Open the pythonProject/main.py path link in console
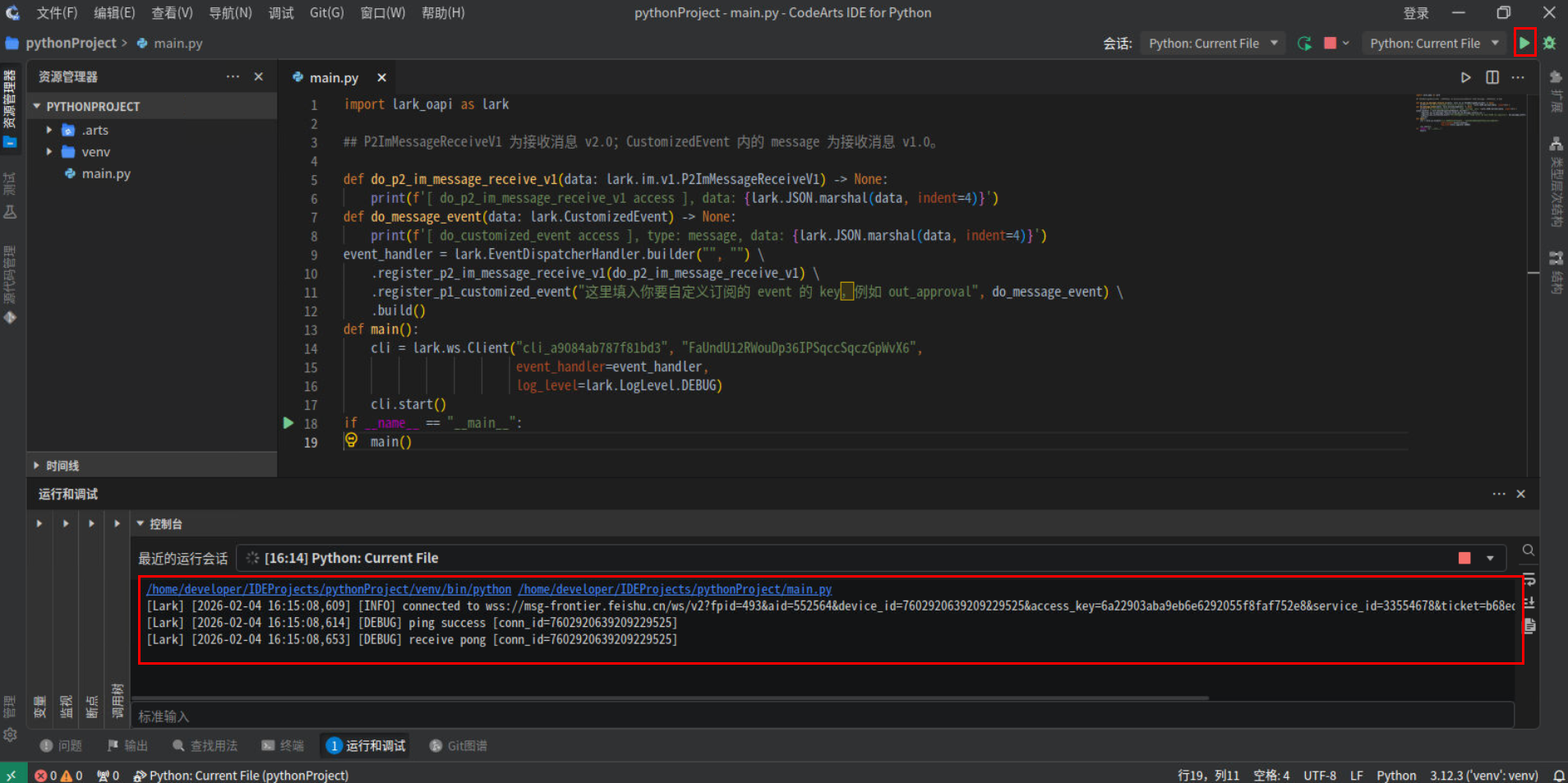The image size is (1568, 783). coord(676,589)
